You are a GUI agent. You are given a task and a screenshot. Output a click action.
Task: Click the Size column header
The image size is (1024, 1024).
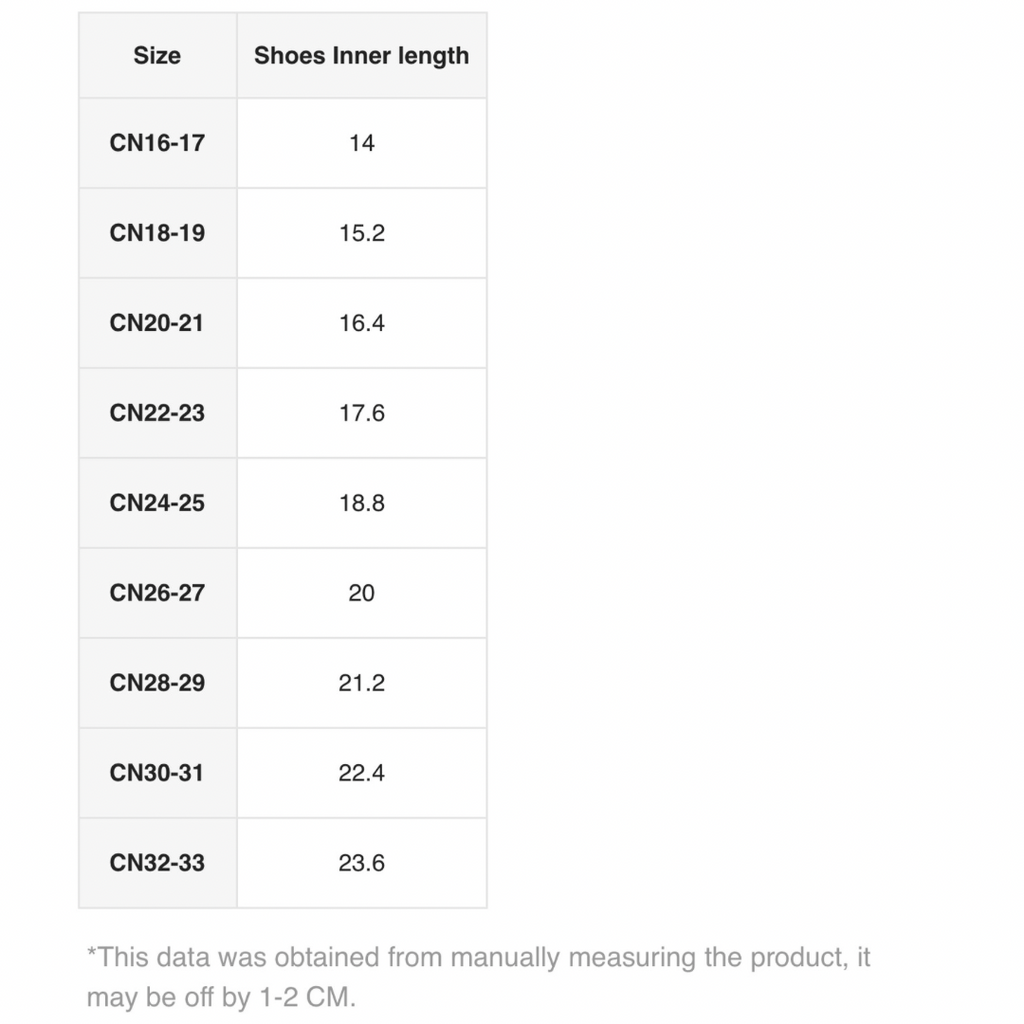[157, 56]
